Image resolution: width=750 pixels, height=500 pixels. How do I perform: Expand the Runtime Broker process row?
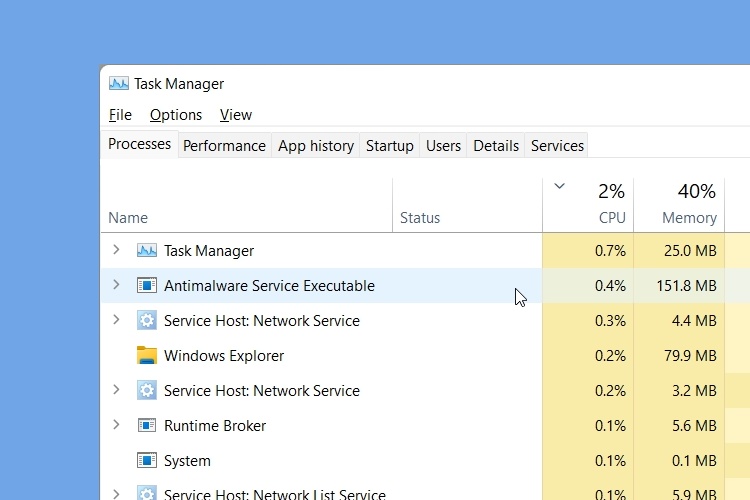(116, 425)
